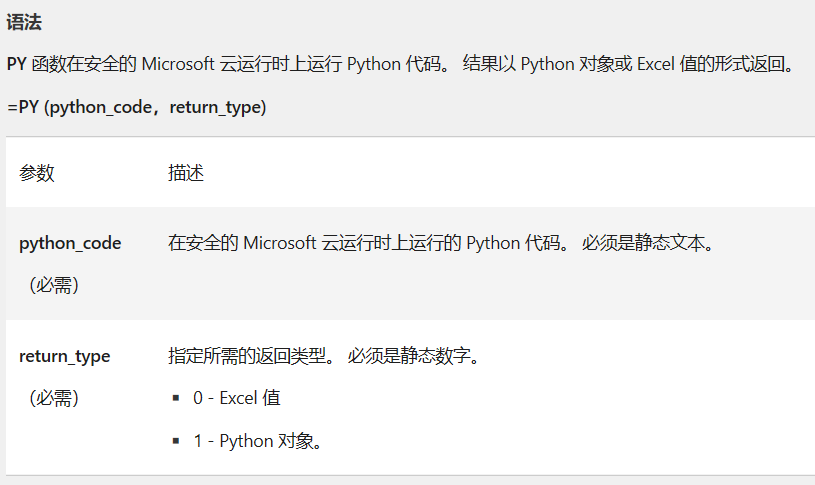
Task: Click the (必需) label under python_code
Action: click(54, 285)
